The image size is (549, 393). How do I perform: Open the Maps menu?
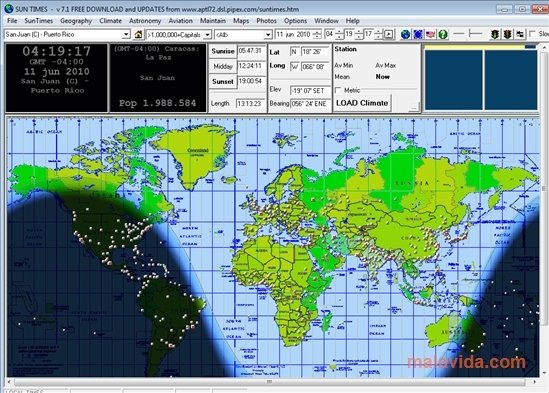coord(241,21)
